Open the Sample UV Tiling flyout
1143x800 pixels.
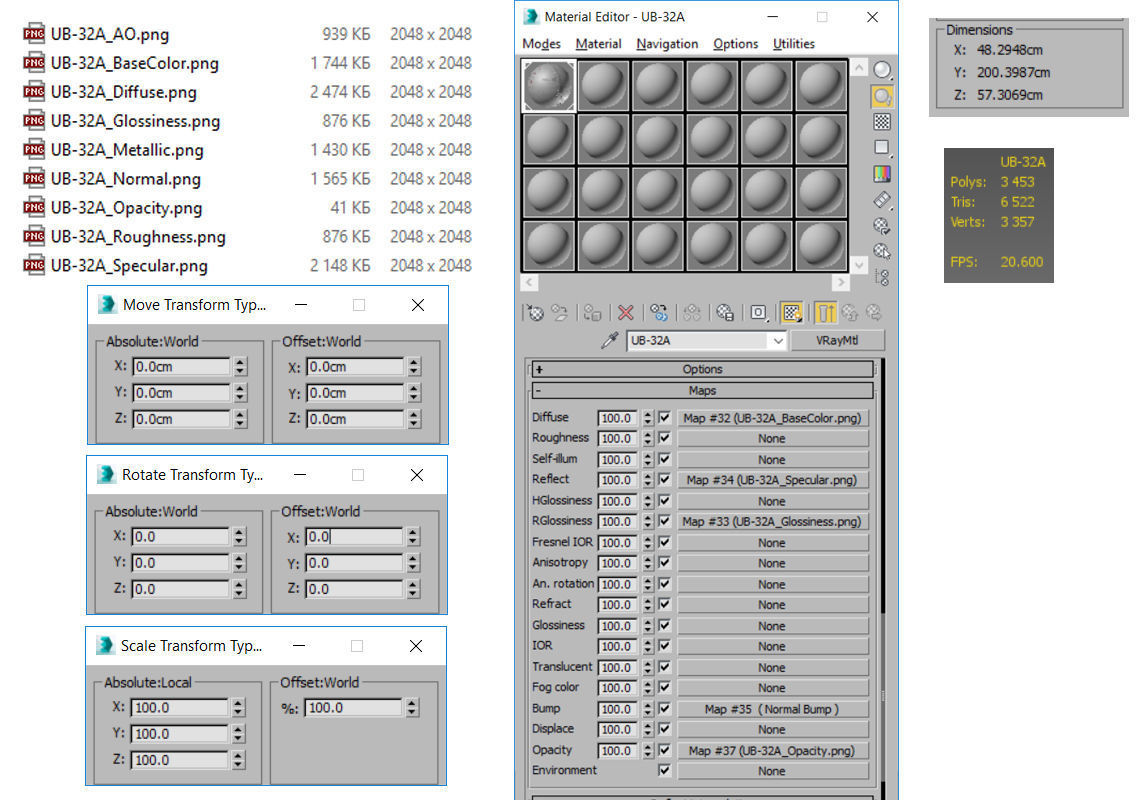click(882, 148)
